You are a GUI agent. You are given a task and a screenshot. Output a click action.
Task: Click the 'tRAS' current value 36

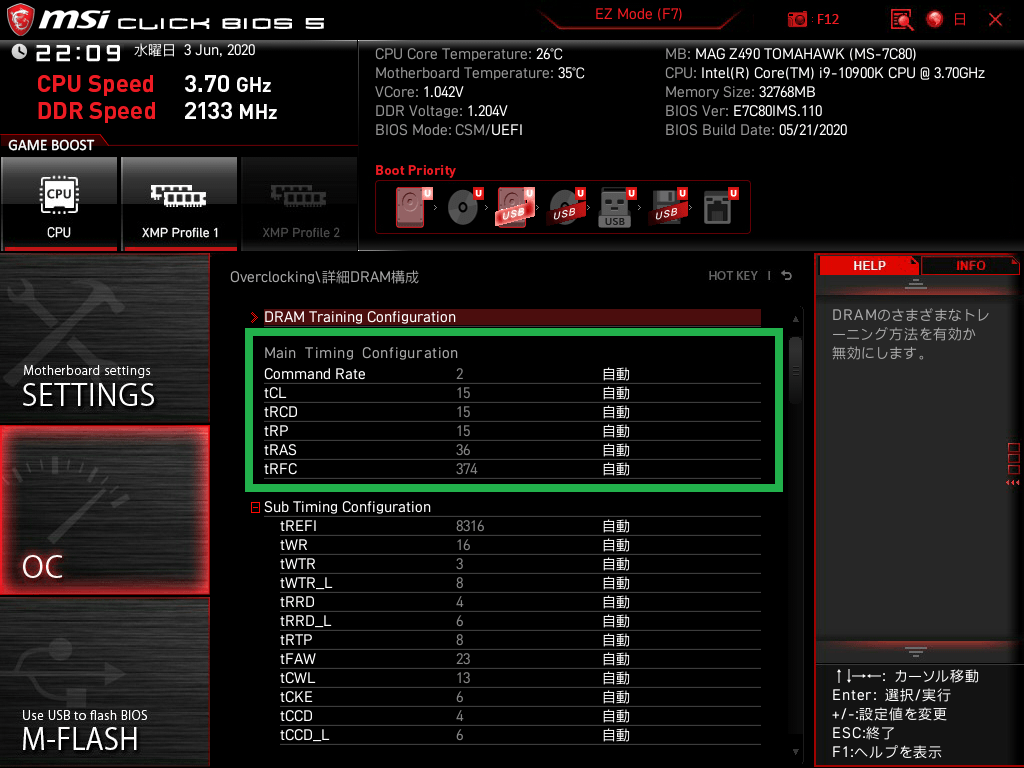point(463,450)
